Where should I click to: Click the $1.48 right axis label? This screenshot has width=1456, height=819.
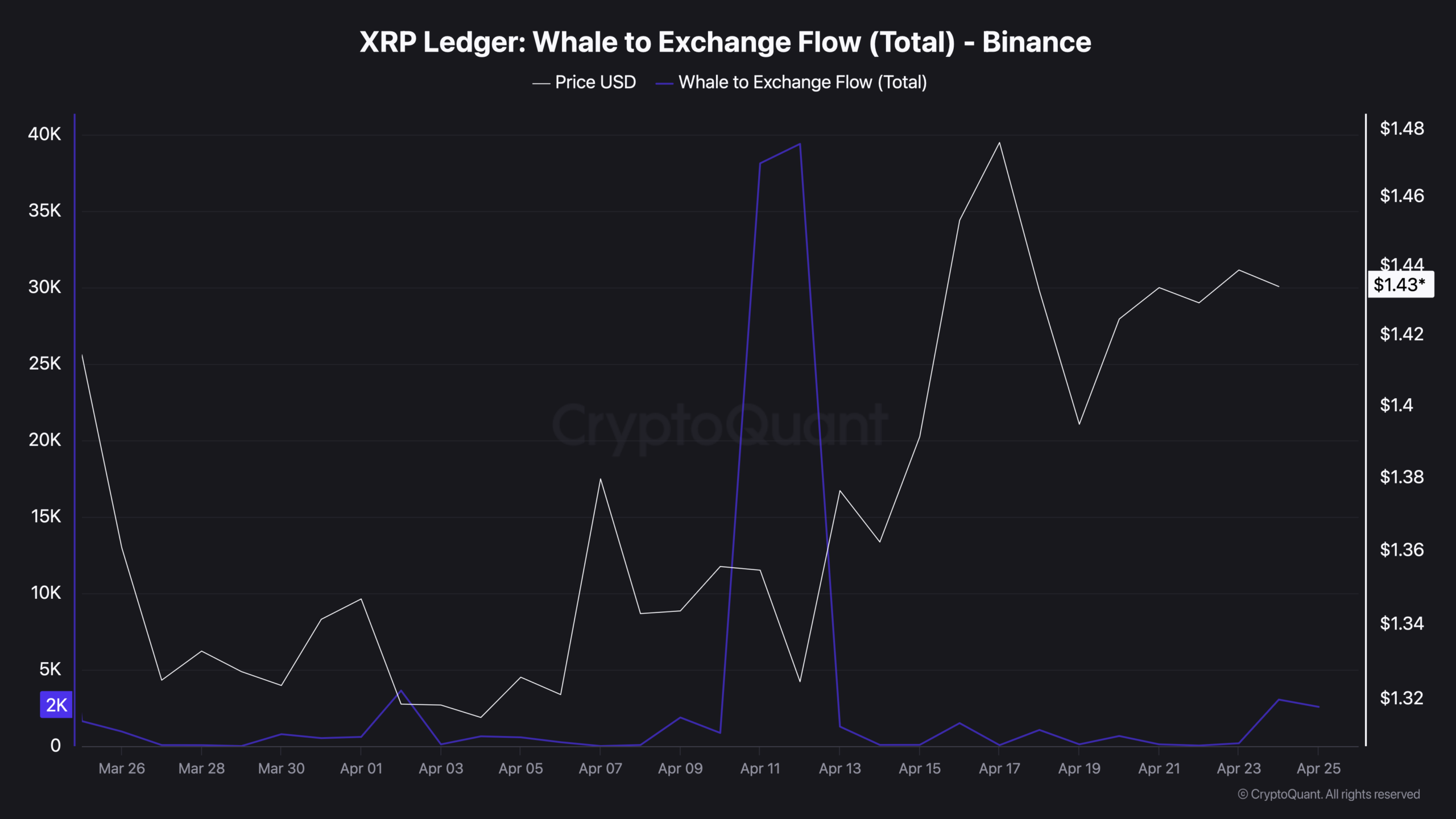[x=1402, y=129]
